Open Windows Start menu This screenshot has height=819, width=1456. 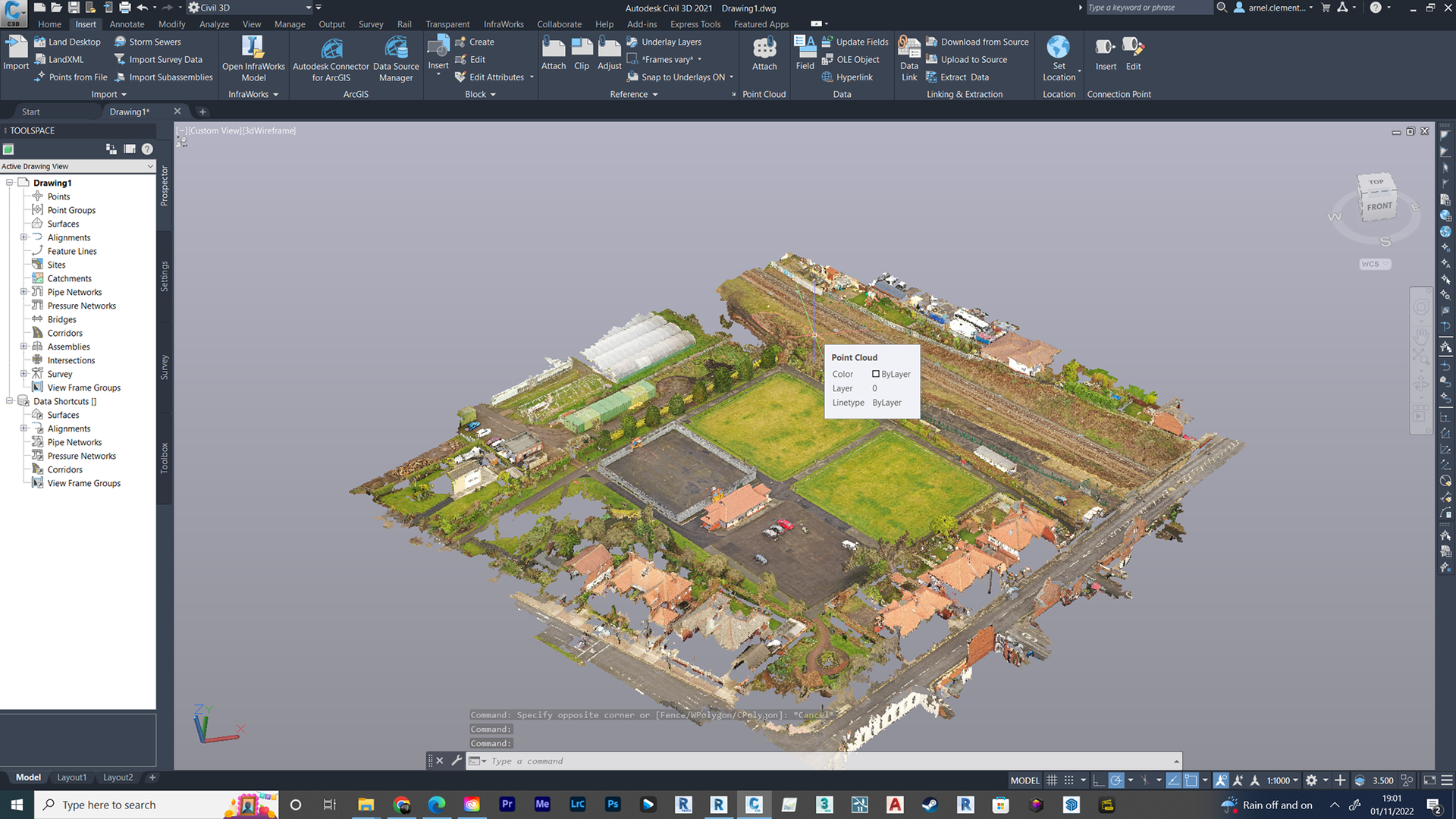tap(17, 805)
